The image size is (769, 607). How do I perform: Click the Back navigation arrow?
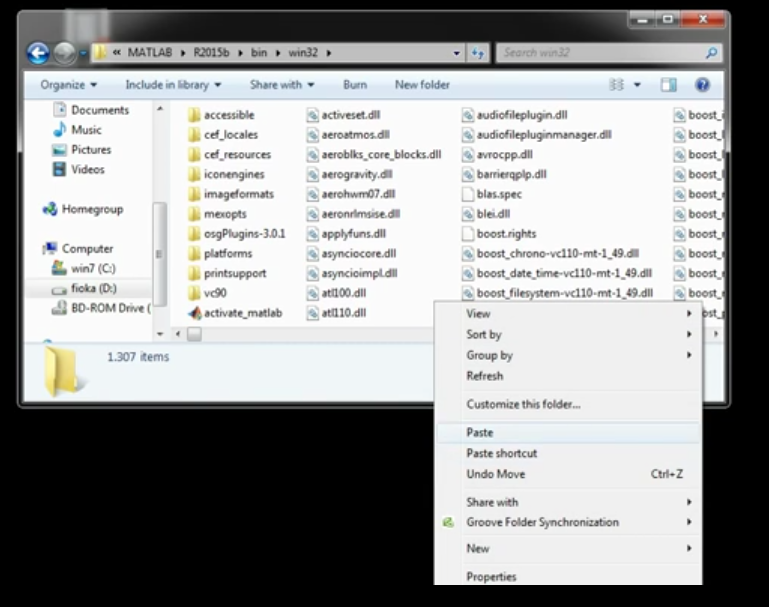tap(38, 53)
